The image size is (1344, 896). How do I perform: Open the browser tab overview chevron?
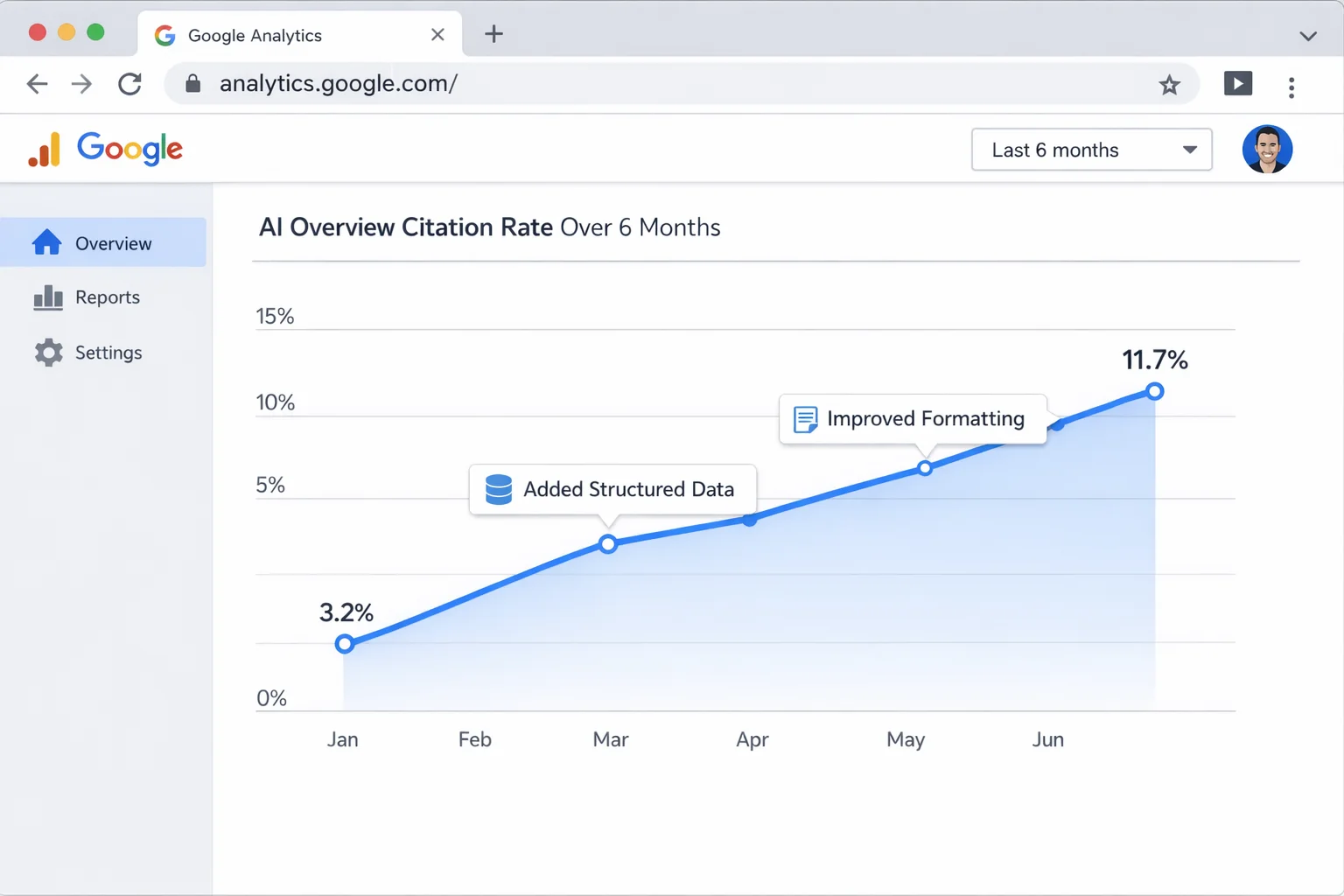[x=1308, y=35]
